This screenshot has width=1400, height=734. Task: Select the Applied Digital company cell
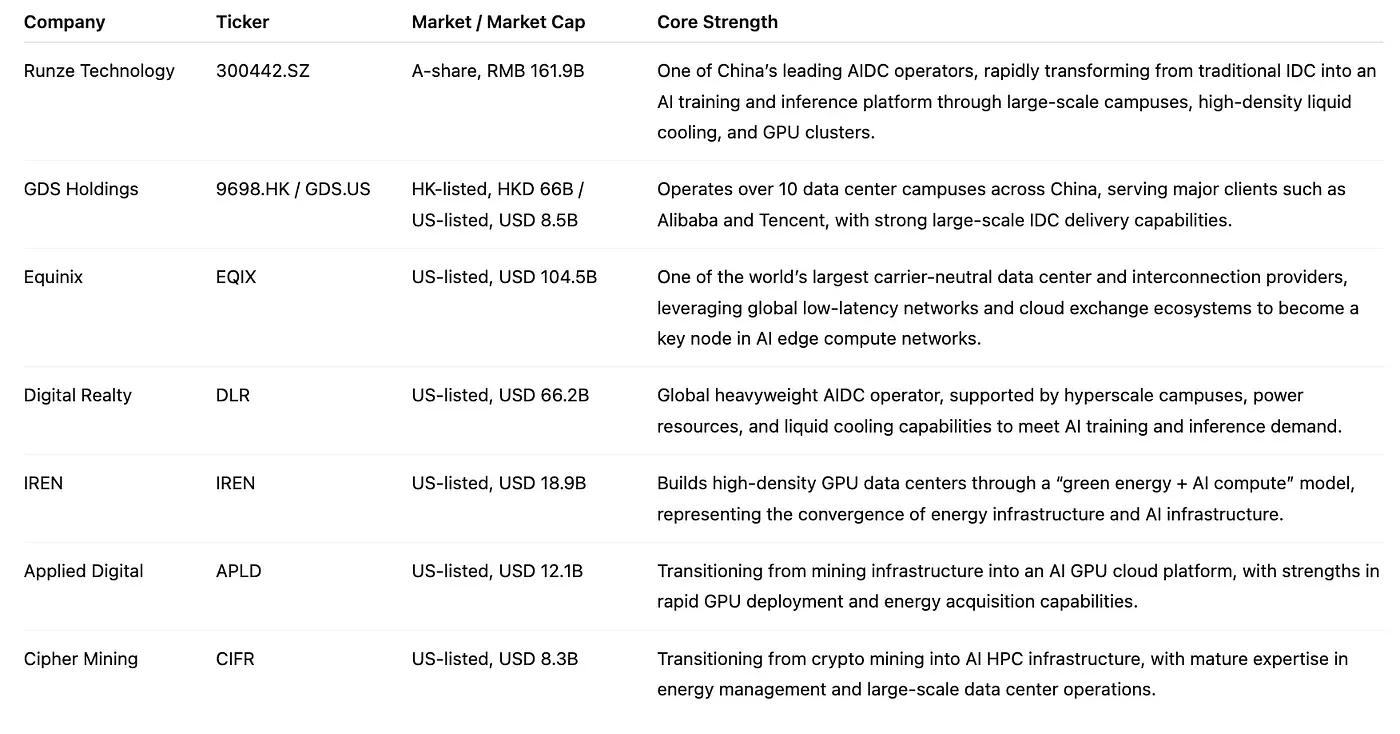(84, 571)
